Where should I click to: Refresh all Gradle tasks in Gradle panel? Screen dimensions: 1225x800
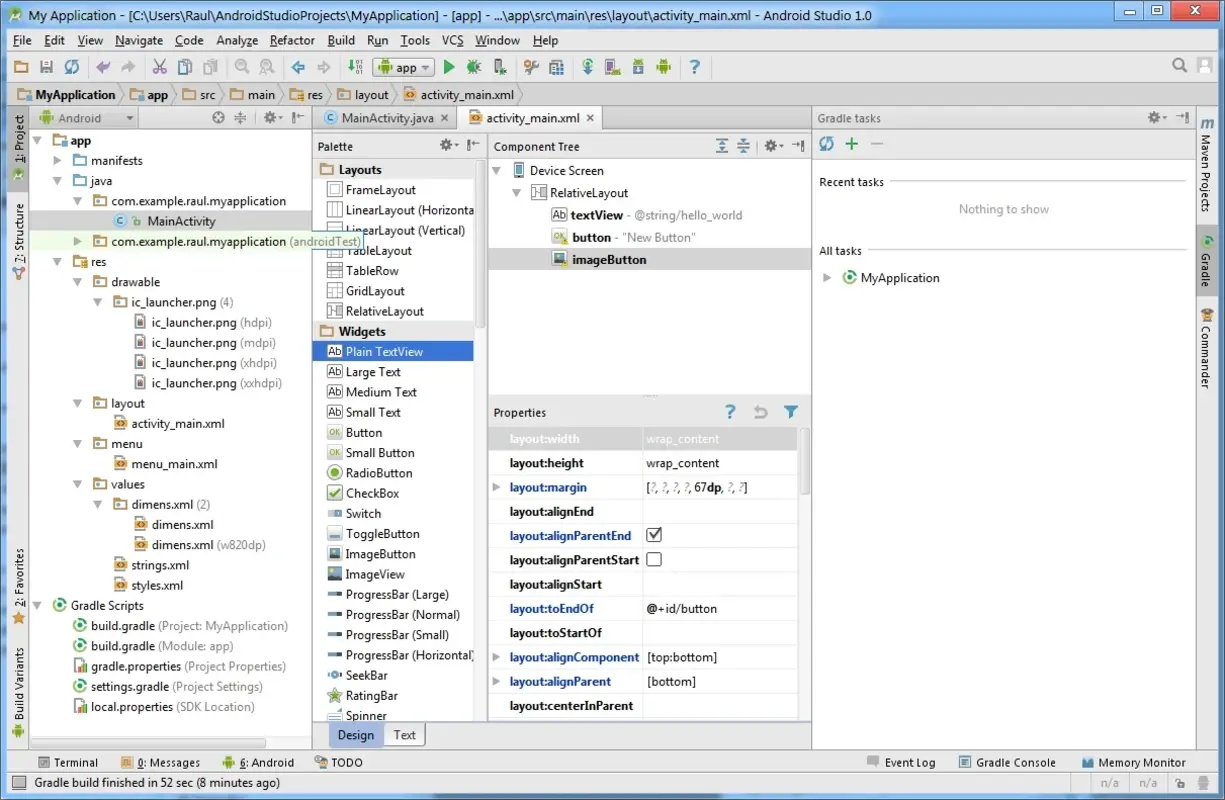coord(826,143)
